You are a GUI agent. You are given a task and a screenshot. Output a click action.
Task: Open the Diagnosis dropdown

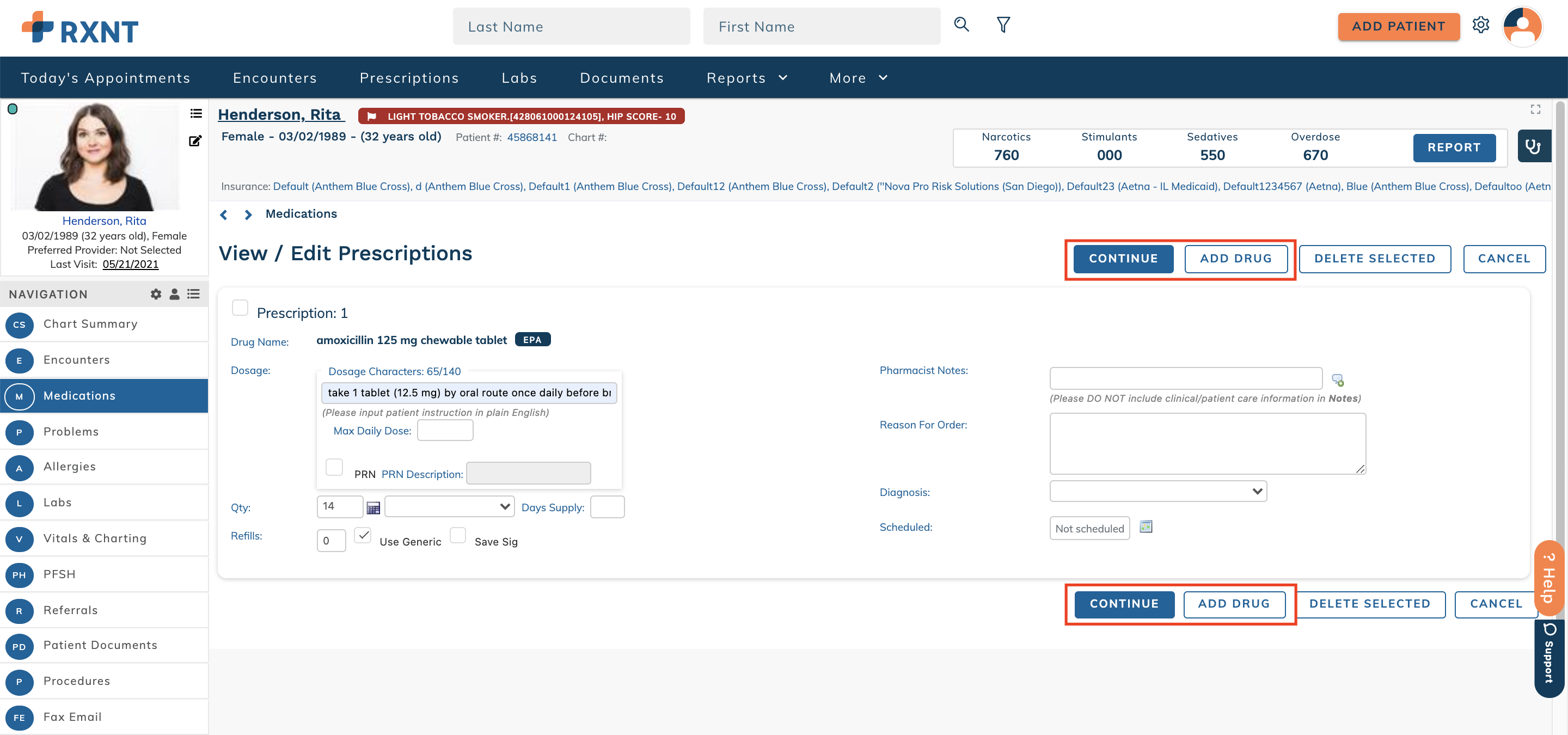(1157, 491)
